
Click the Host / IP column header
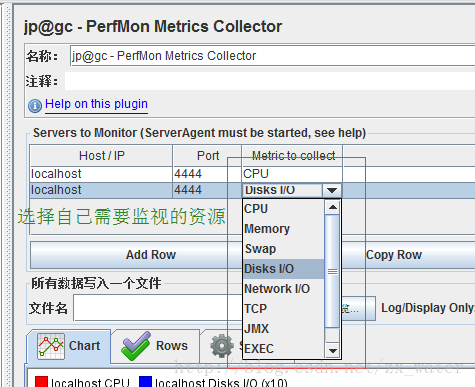click(101, 156)
